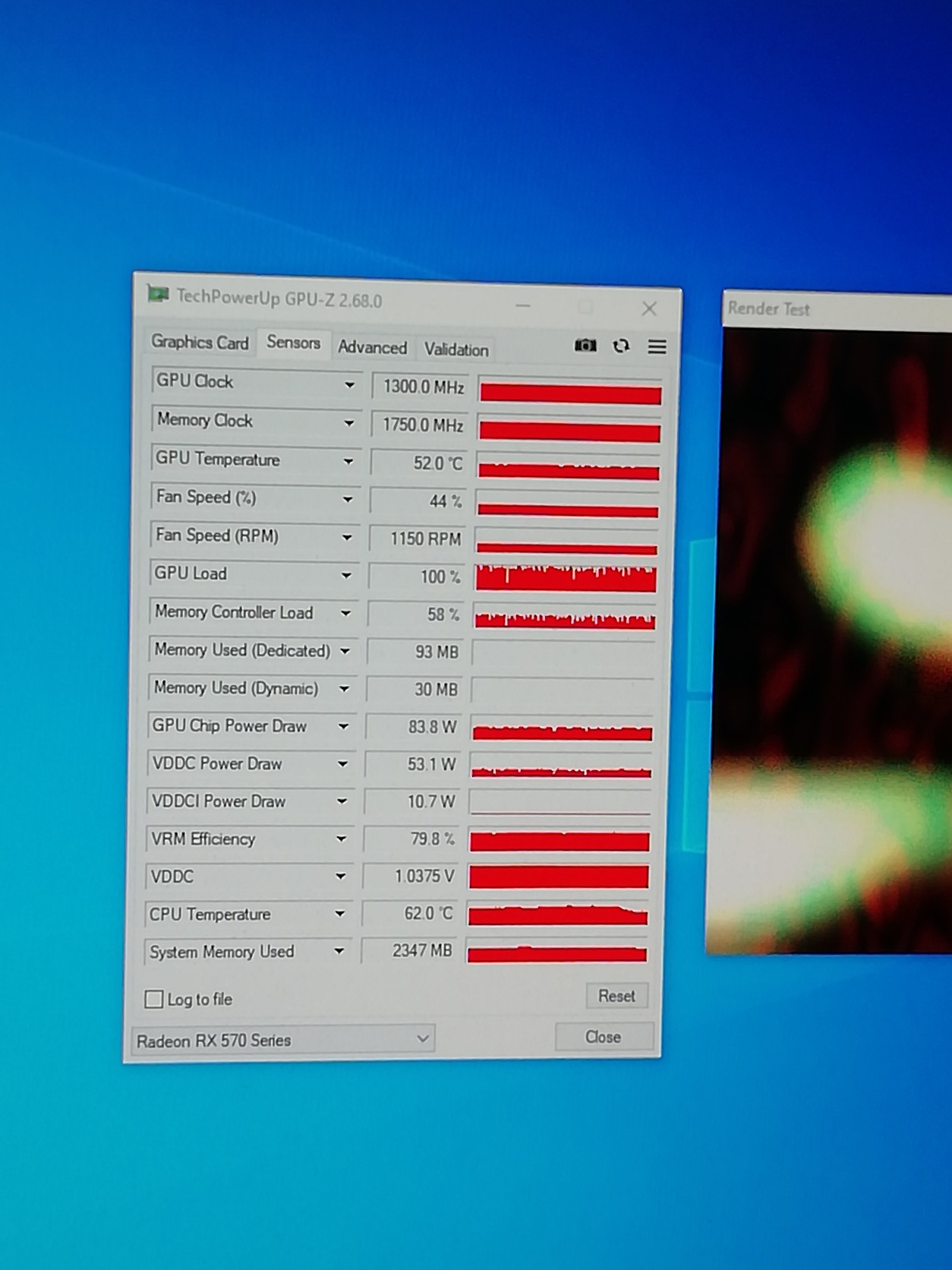Click the Close button at bottom

click(604, 1037)
